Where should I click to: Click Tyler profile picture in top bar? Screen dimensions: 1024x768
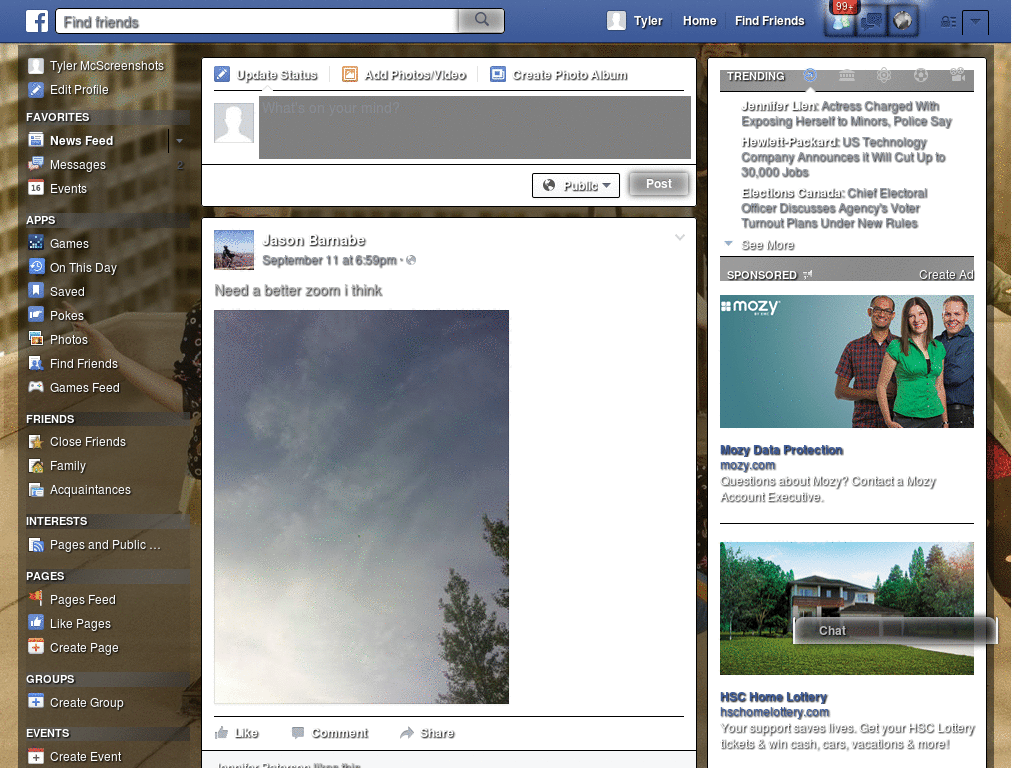point(616,21)
